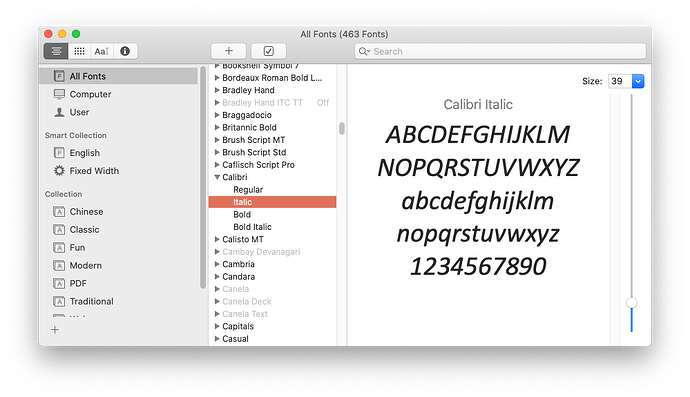Expand Brush Script Std family
Screen dimensions: 690x397
(x=217, y=152)
